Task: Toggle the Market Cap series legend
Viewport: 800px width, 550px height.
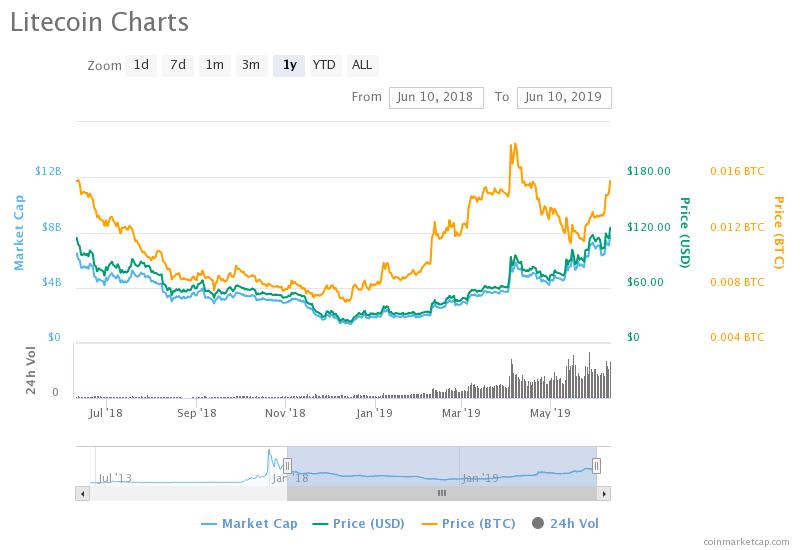Action: tap(249, 524)
